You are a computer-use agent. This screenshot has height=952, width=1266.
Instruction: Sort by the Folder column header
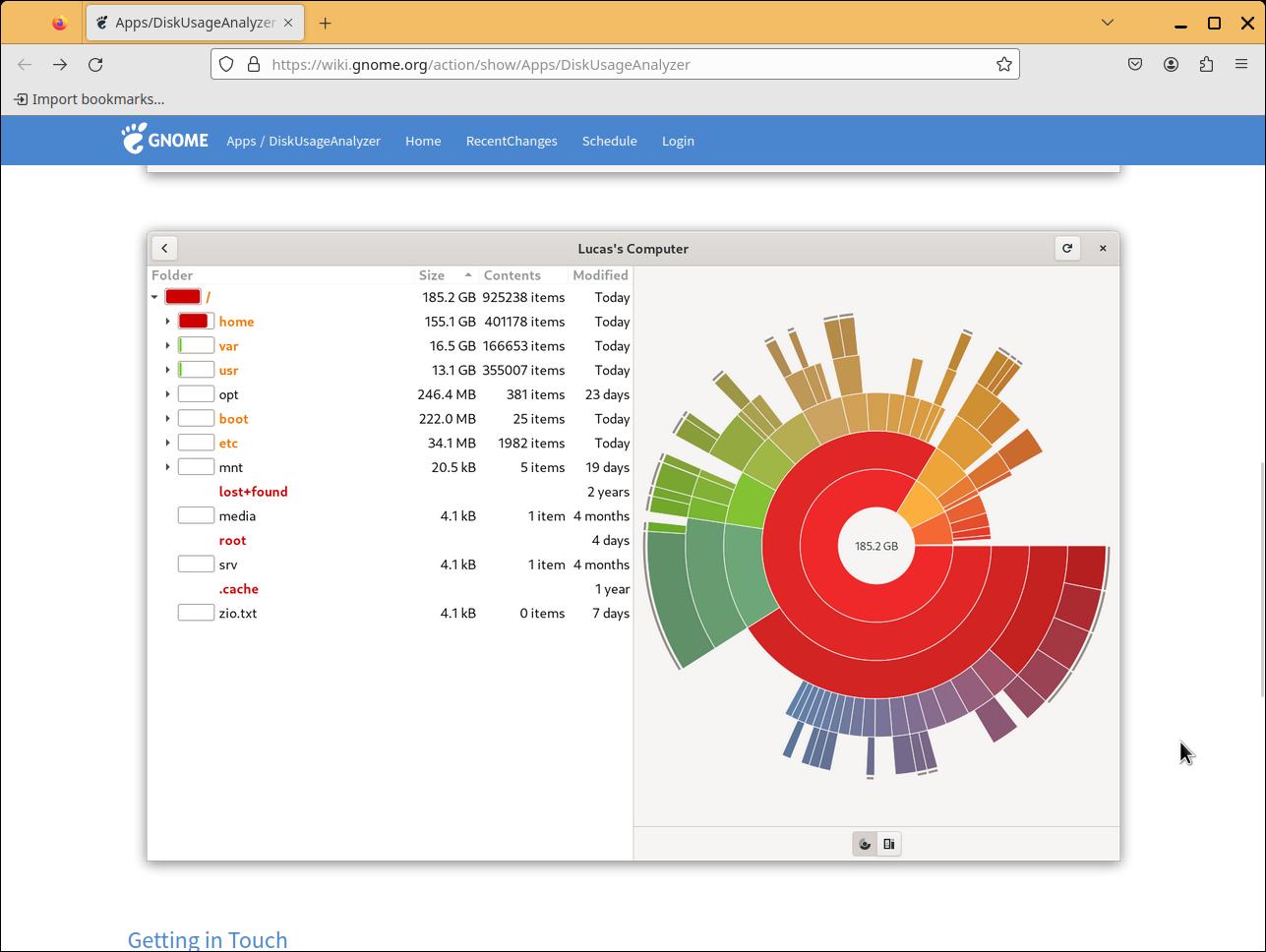click(x=282, y=275)
